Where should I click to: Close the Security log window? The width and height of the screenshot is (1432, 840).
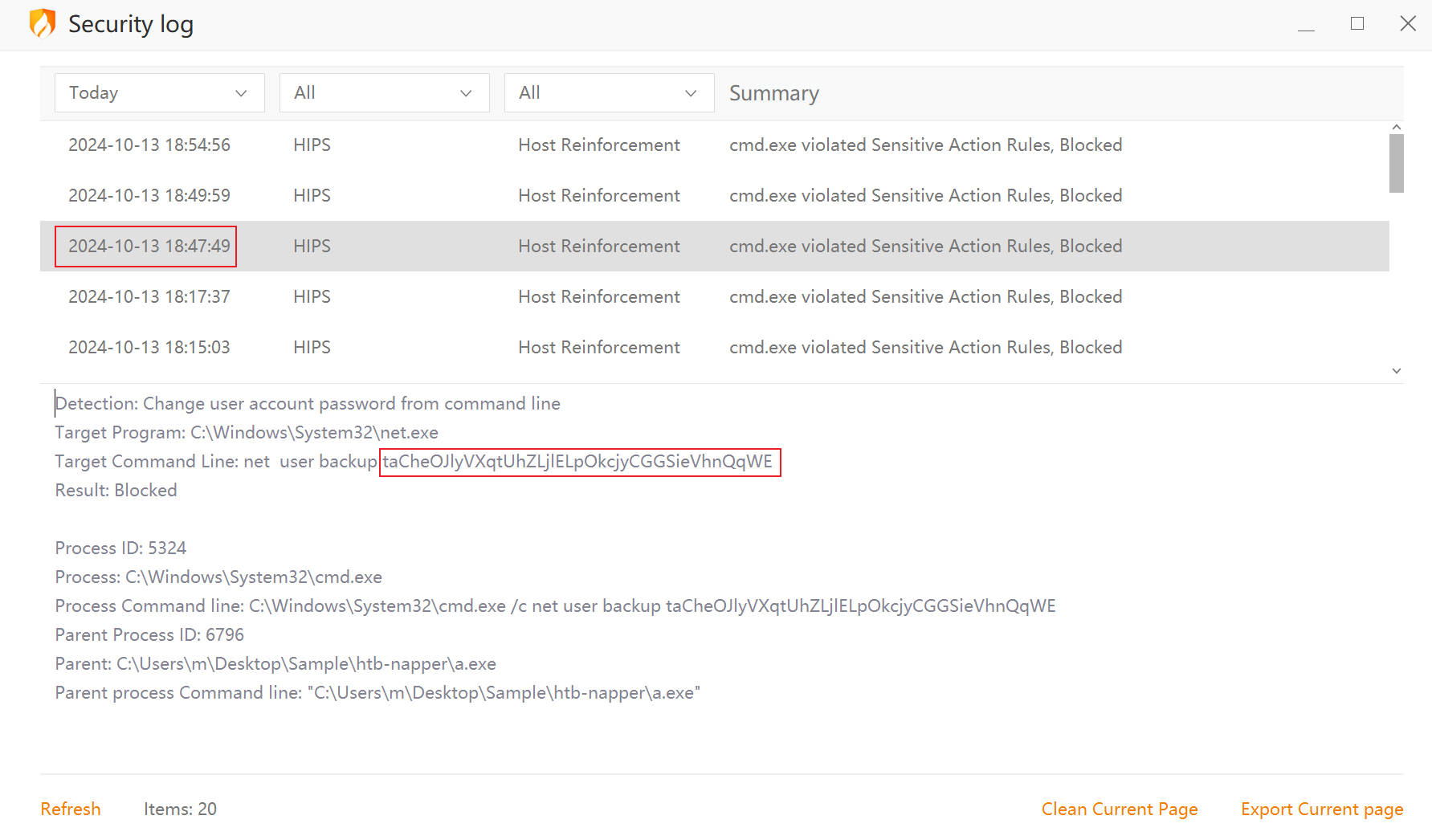coord(1408,24)
